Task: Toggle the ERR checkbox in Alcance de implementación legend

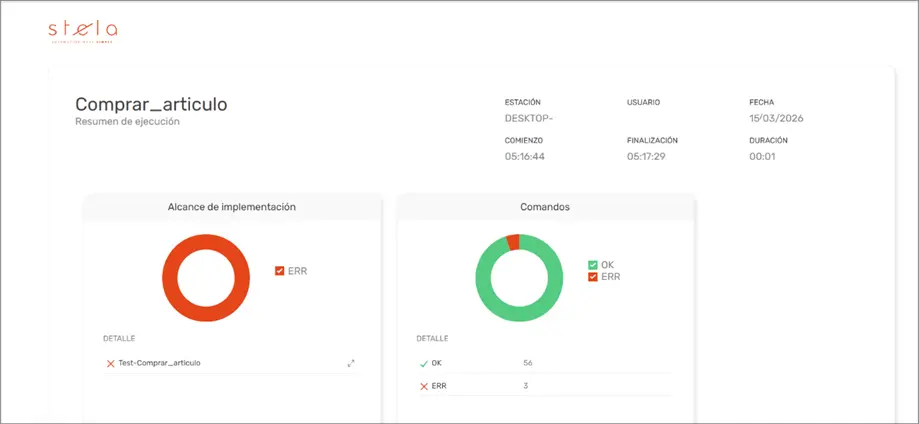Action: (280, 270)
